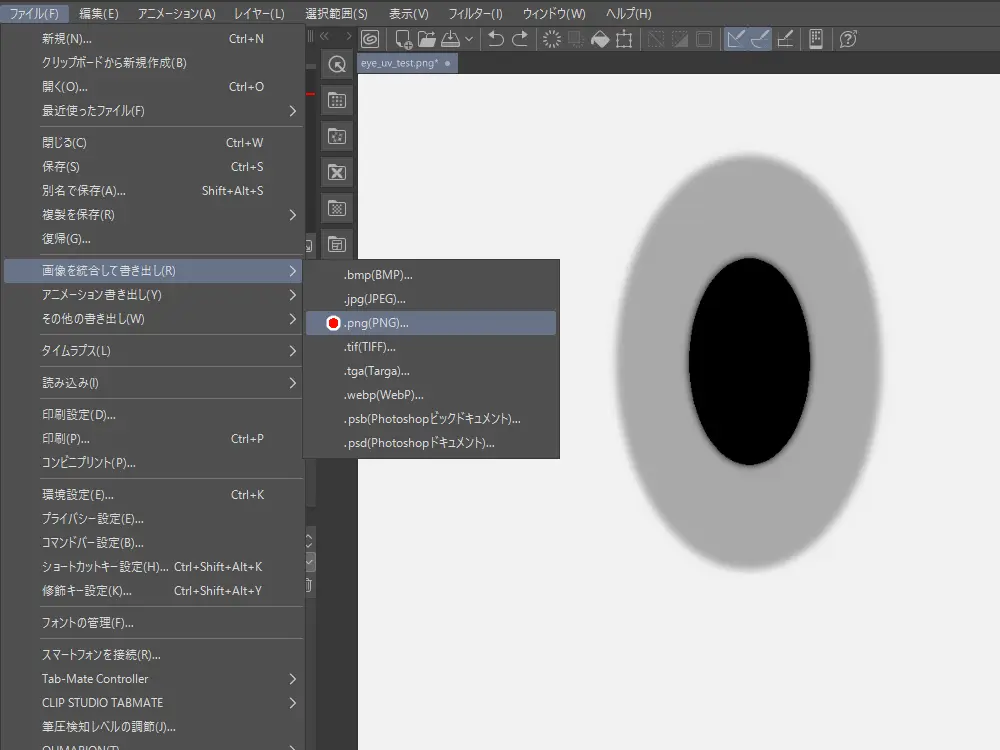This screenshot has height=750, width=1000.
Task: Click the New document toolbar icon
Action: (403, 39)
